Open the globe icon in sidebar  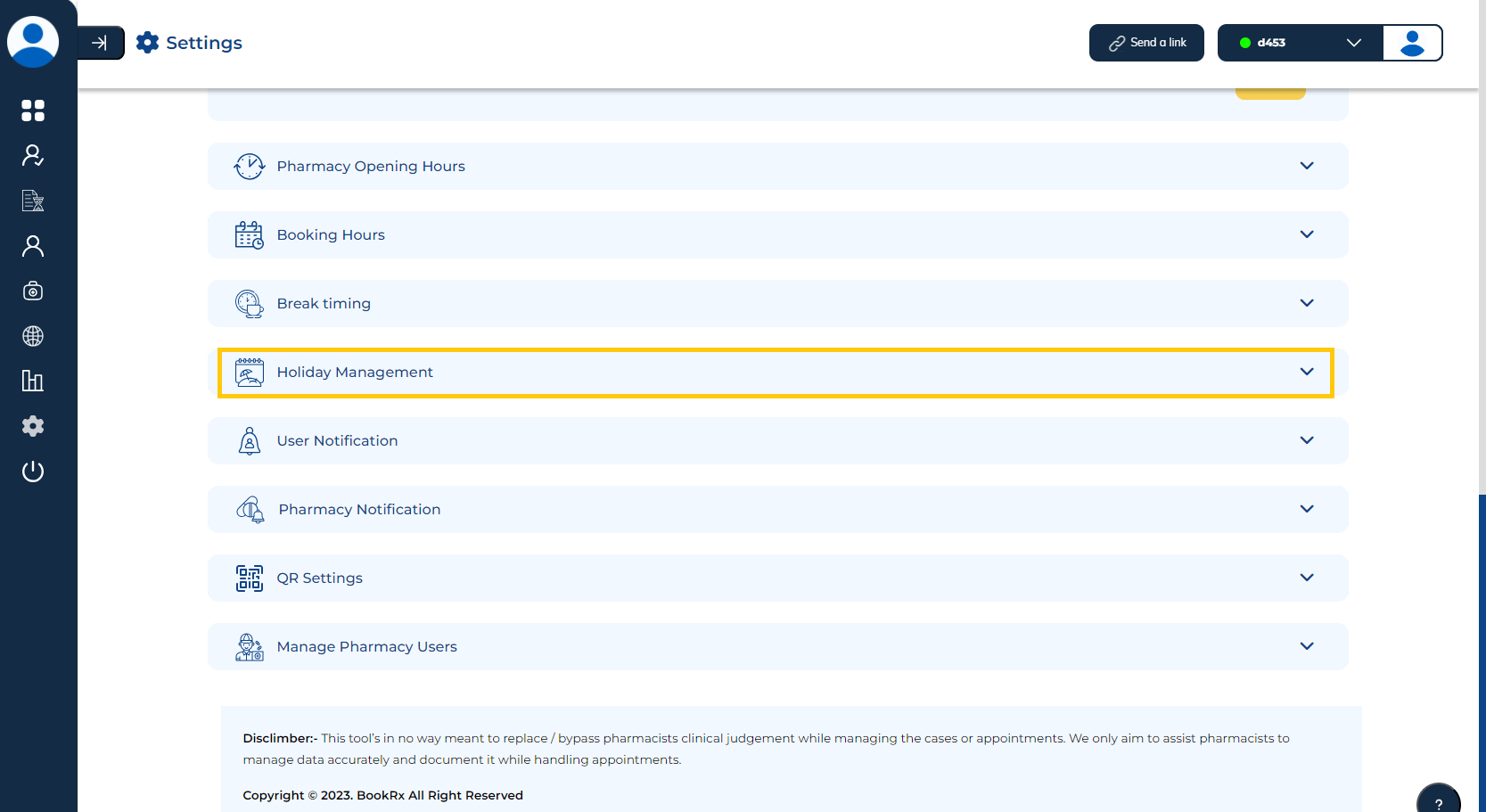(33, 336)
